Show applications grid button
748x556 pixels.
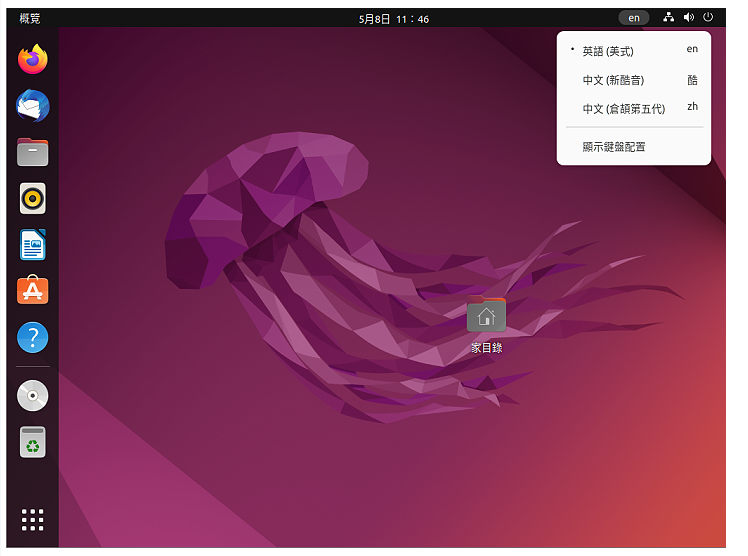[32, 520]
